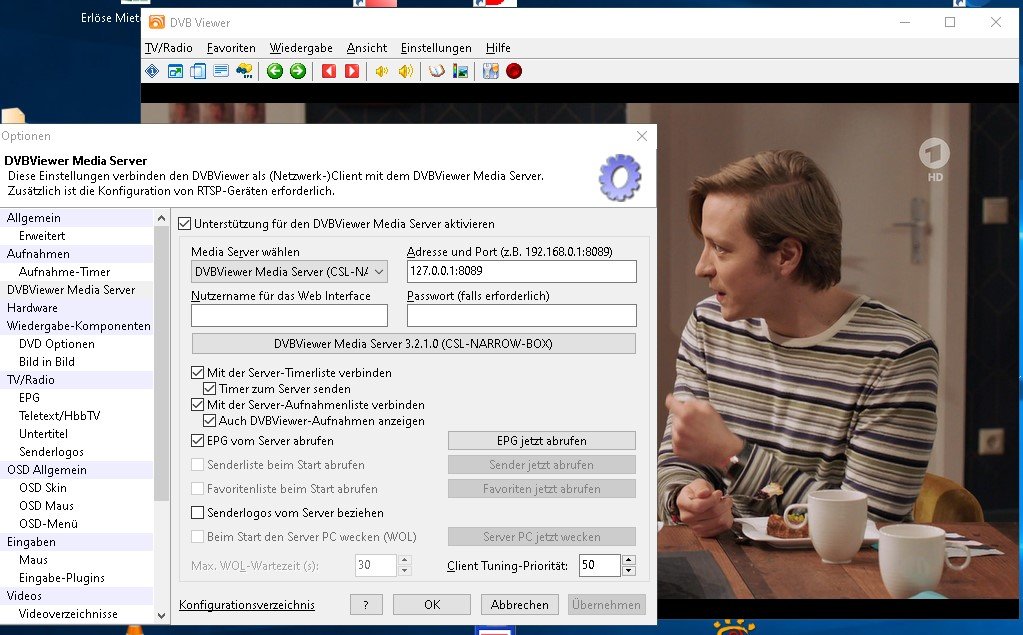
Task: Open the Konfigurationsverzeichnis link
Action: click(x=246, y=605)
